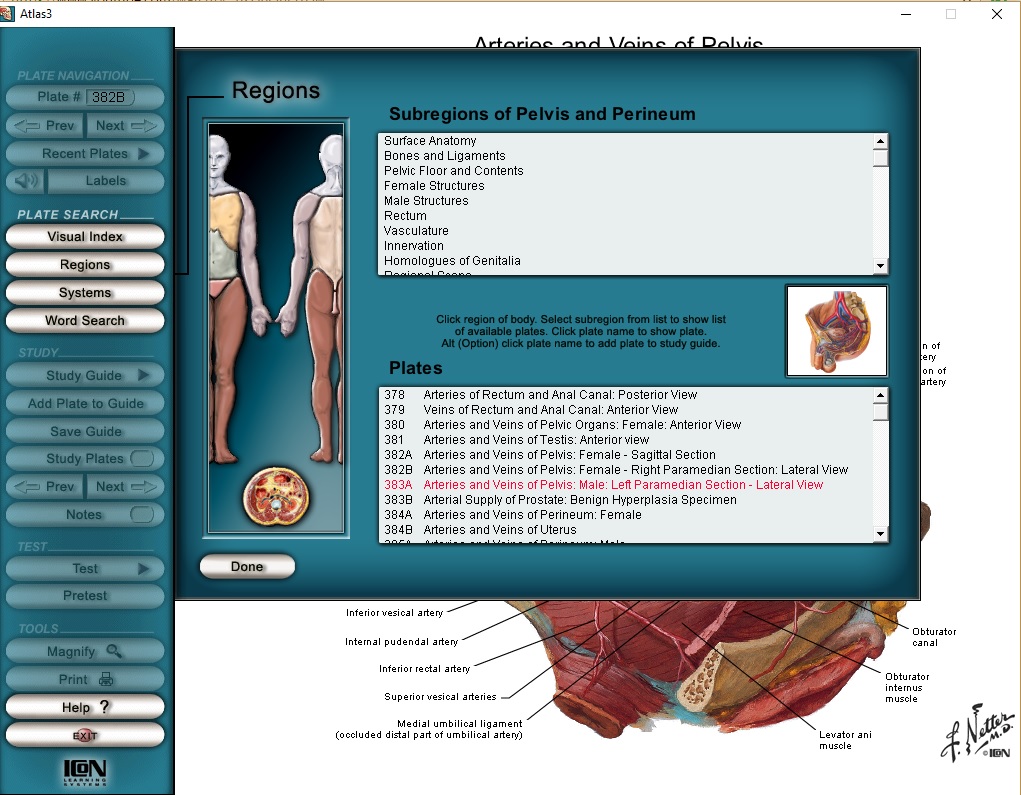This screenshot has width=1021, height=795.
Task: Click the front-view figure's pink pelvis region
Action: click(221, 286)
